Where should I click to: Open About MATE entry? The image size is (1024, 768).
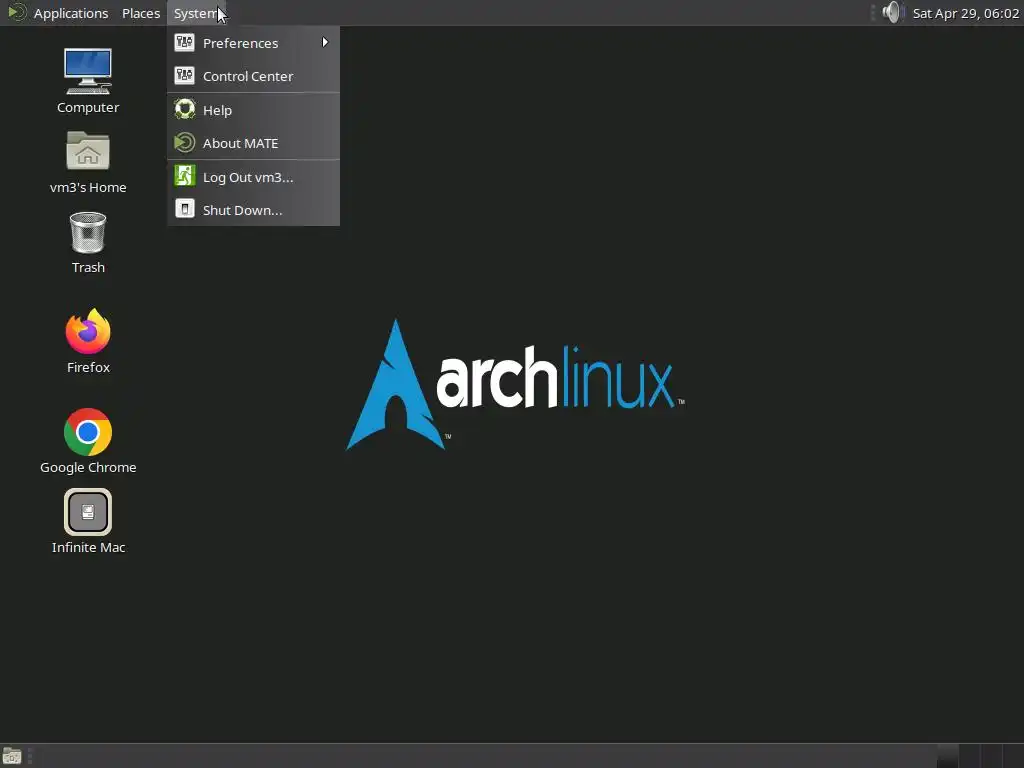pos(253,144)
